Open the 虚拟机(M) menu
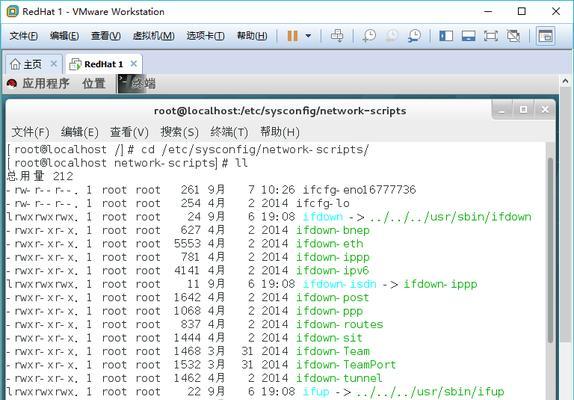Viewport: 574px width, 400px height. (153, 36)
